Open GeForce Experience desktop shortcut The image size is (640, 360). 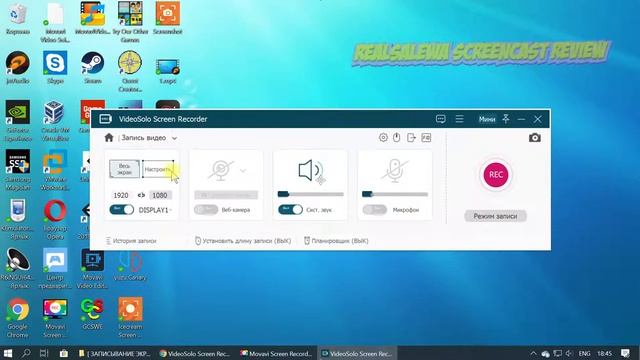tap(18, 121)
